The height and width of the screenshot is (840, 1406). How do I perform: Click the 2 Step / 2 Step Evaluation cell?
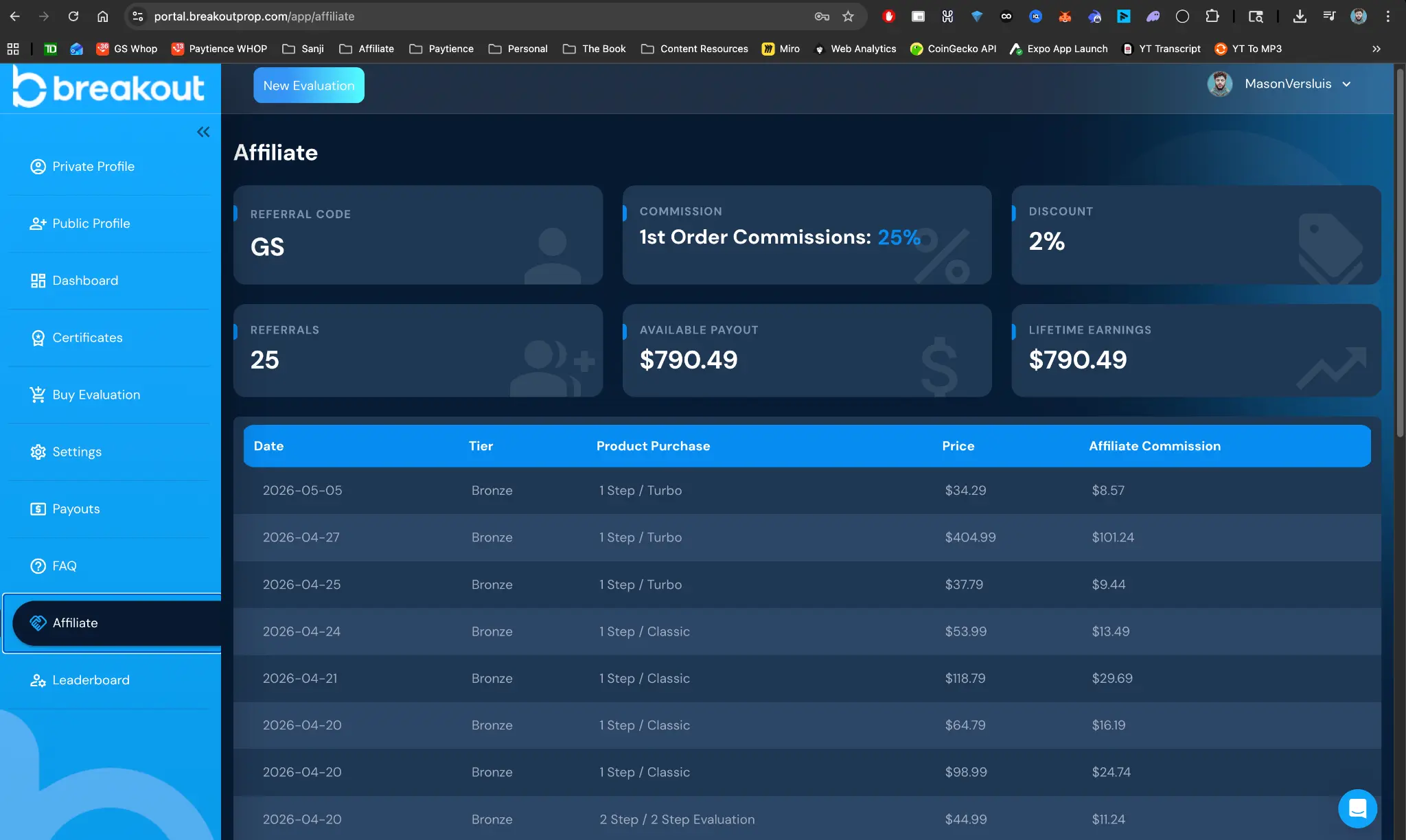click(677, 819)
